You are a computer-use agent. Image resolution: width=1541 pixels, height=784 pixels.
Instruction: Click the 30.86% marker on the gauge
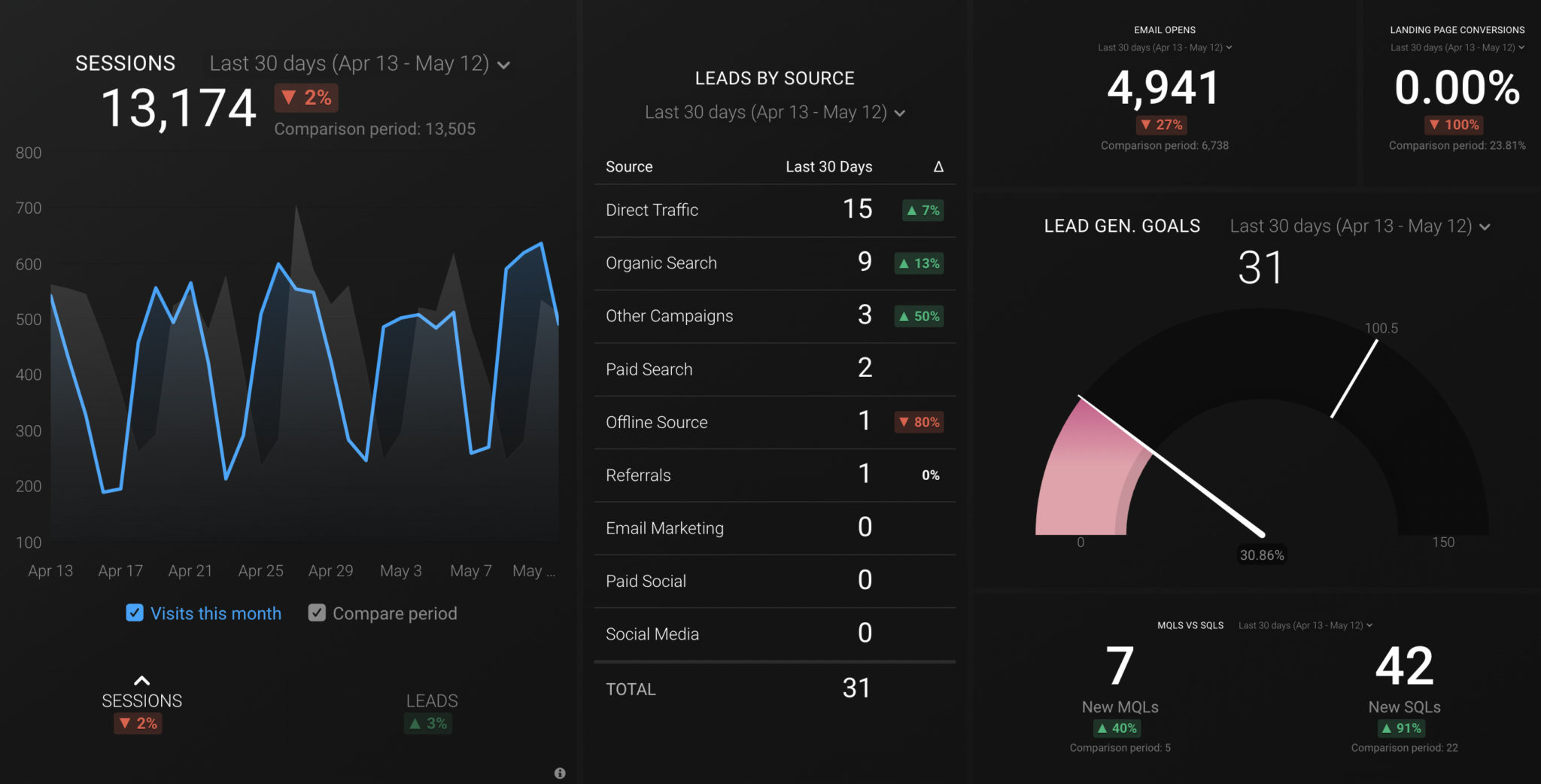(1261, 555)
